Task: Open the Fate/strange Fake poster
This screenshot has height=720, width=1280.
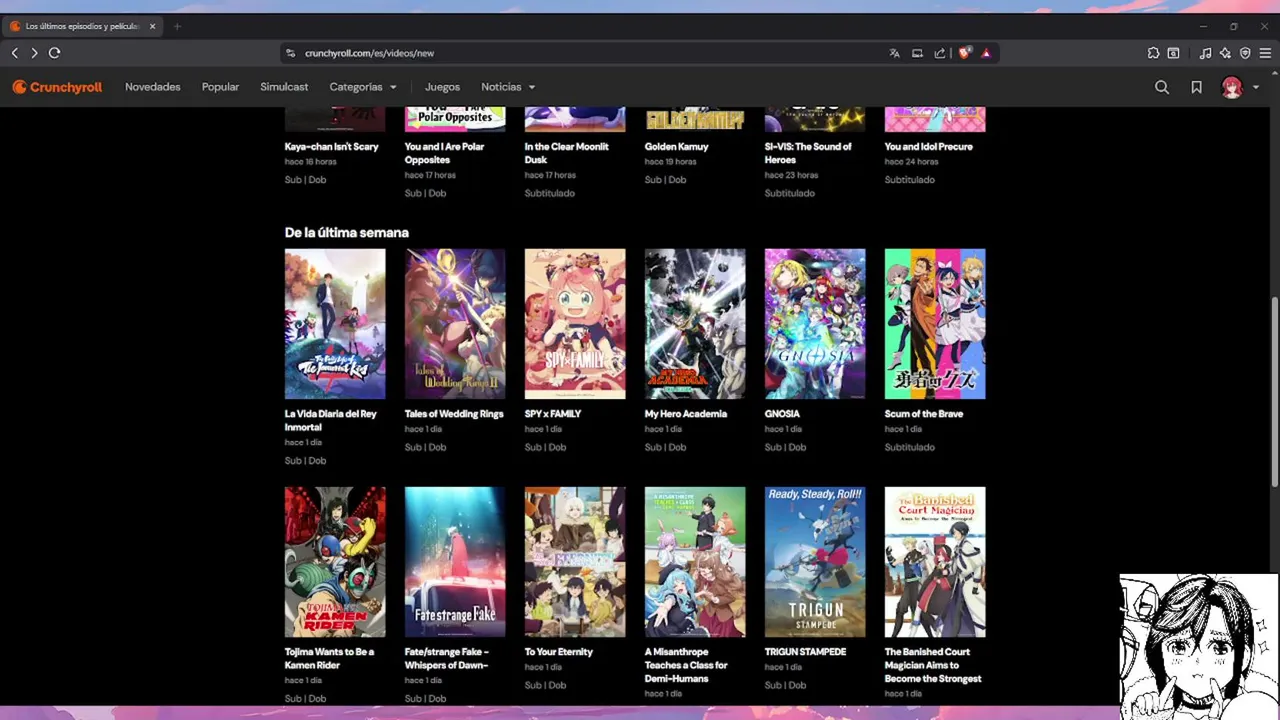Action: 455,562
